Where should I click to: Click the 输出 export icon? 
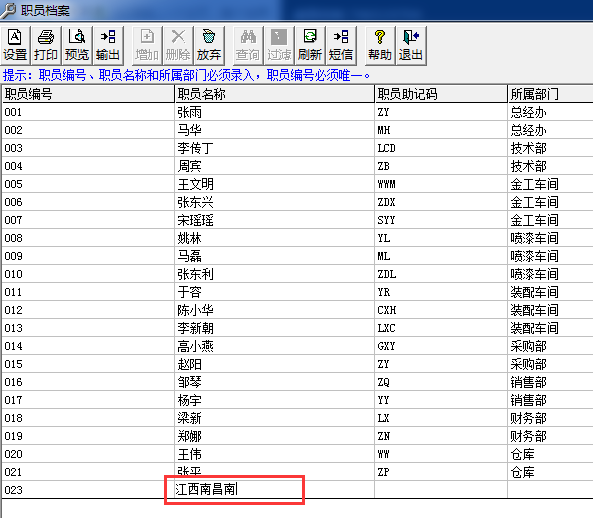tap(108, 45)
